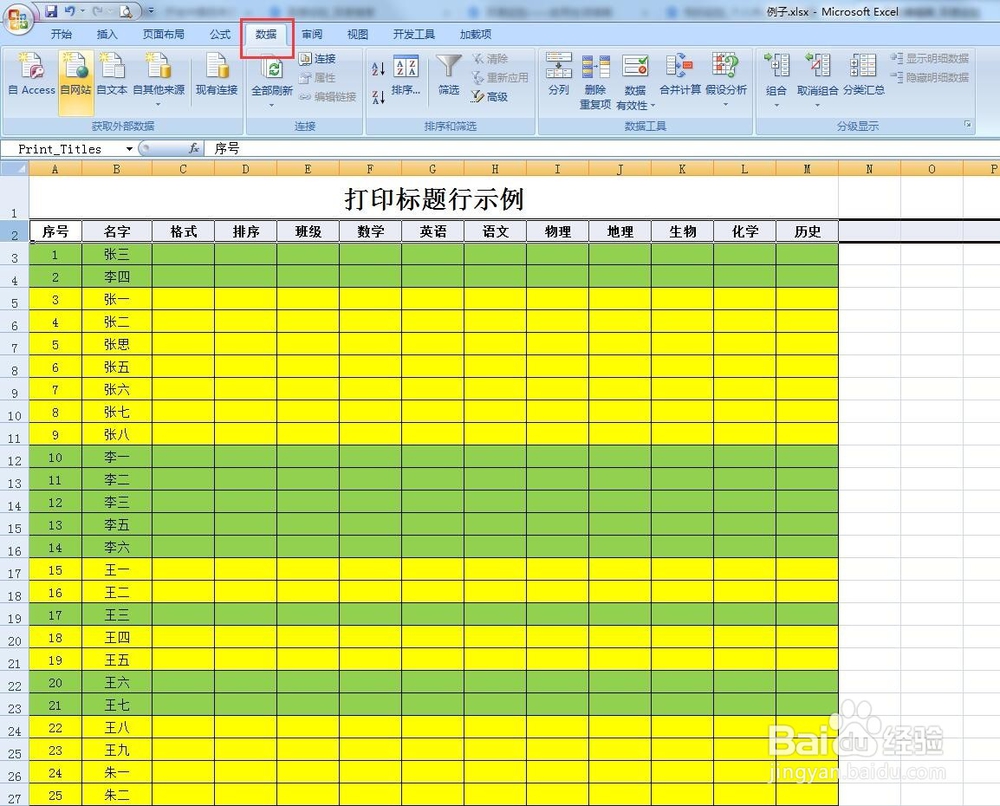1000x806 pixels.
Task: Click Properties (属性) in Connections group
Action: click(x=318, y=78)
